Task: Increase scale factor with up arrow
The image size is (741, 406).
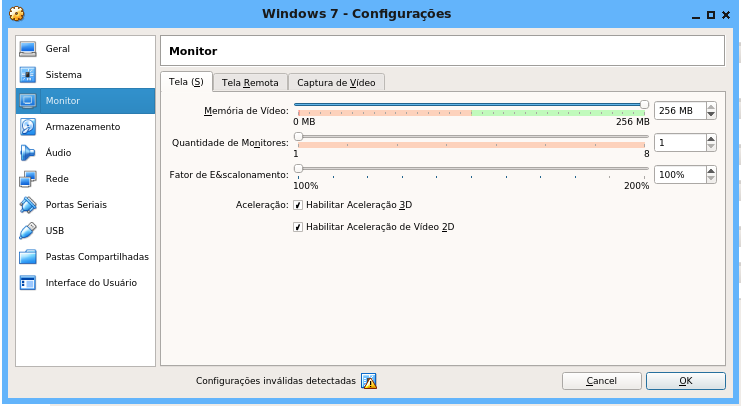Action: pos(711,171)
